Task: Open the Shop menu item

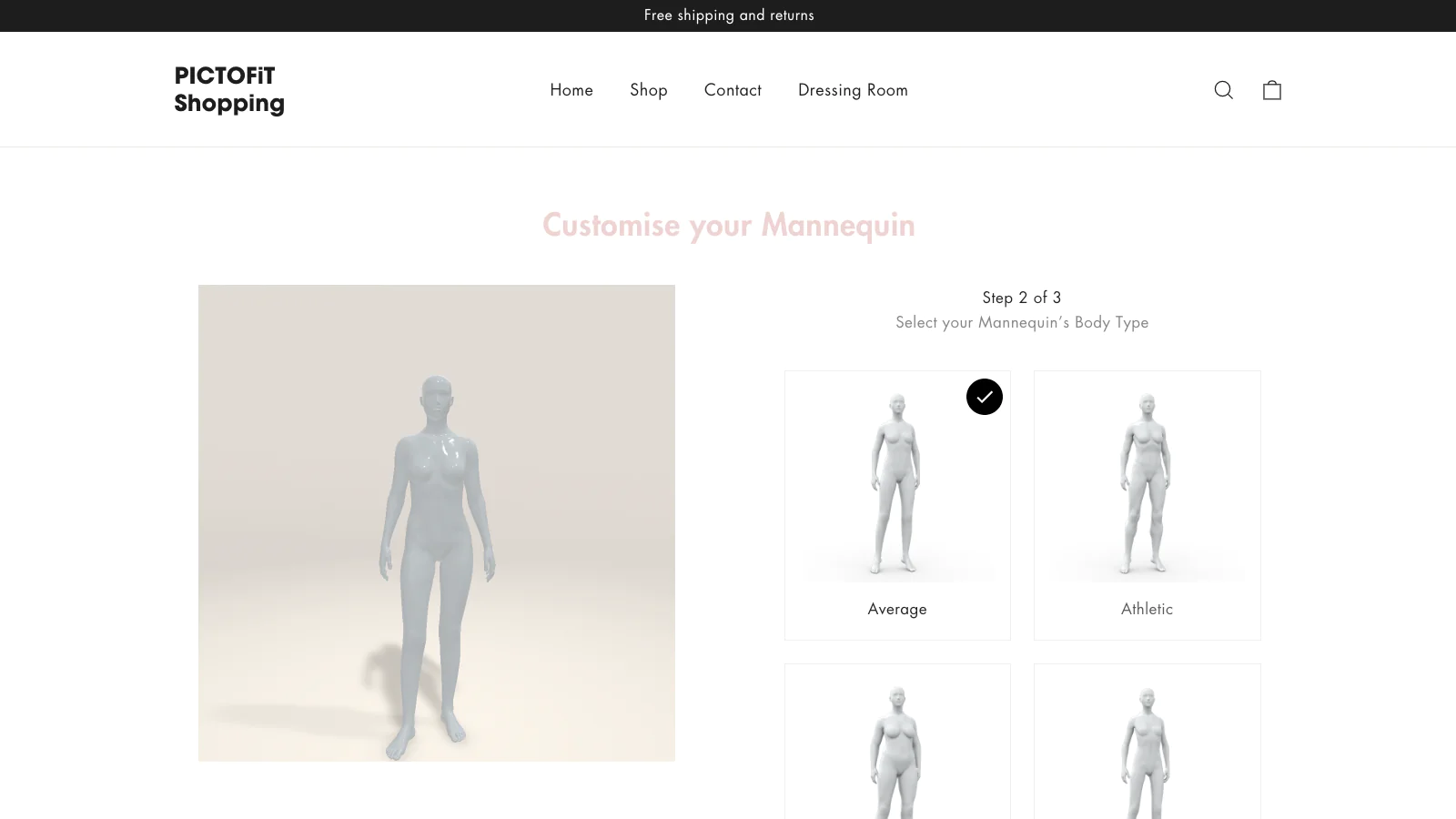Action: tap(649, 90)
